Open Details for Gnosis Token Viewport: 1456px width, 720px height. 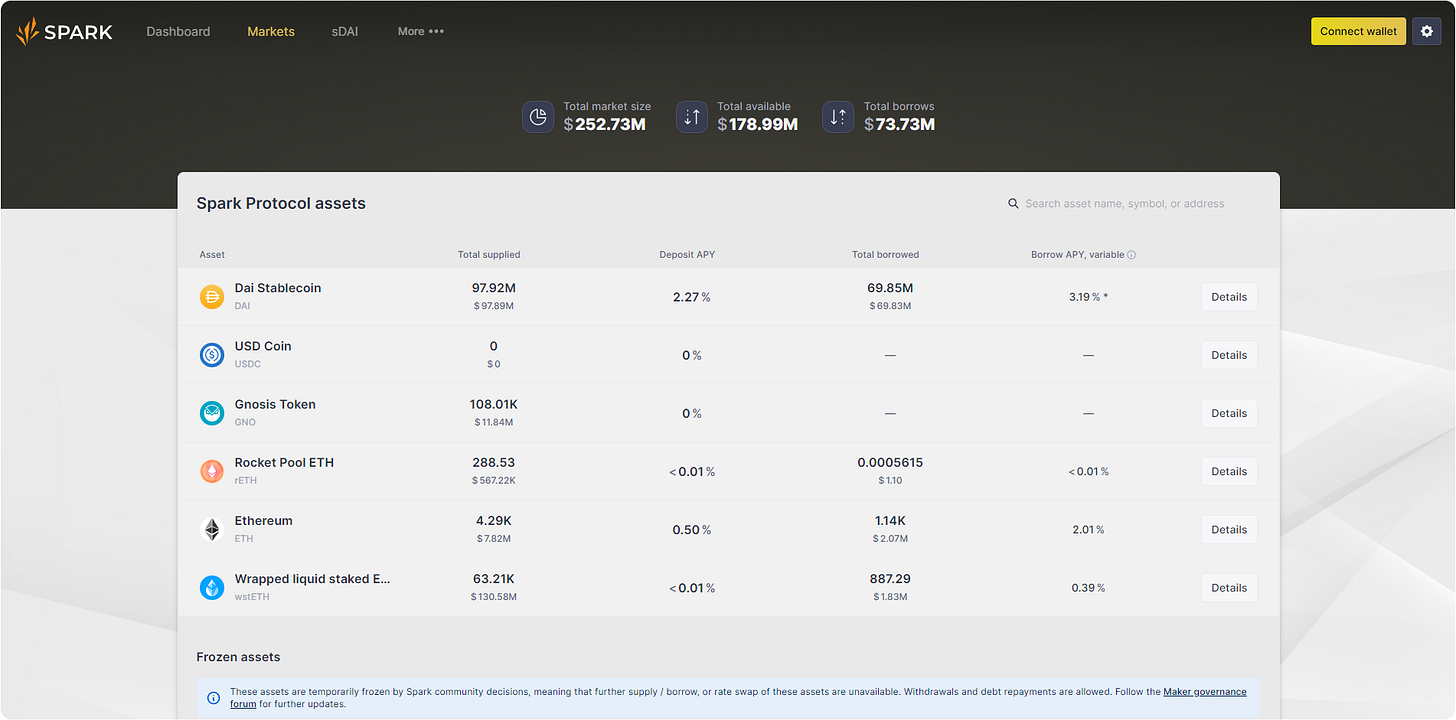(x=1229, y=413)
